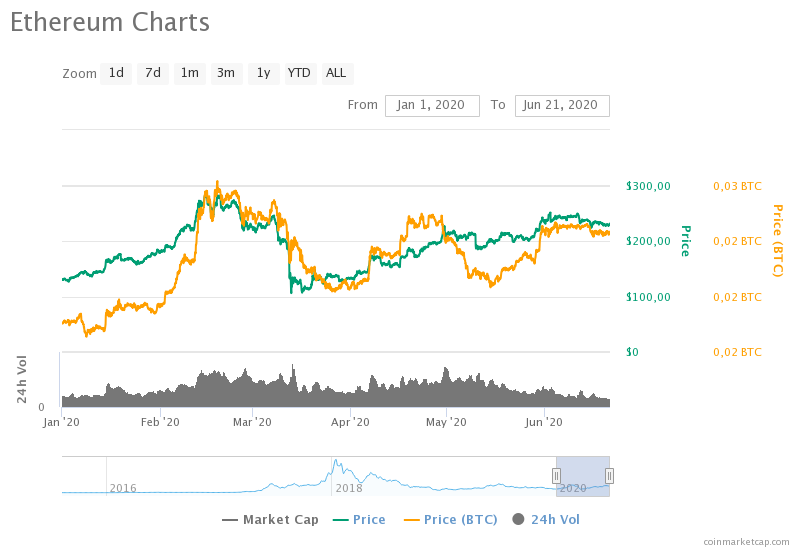Click the green Price axis title
The width and height of the screenshot is (800, 550).
click(686, 241)
